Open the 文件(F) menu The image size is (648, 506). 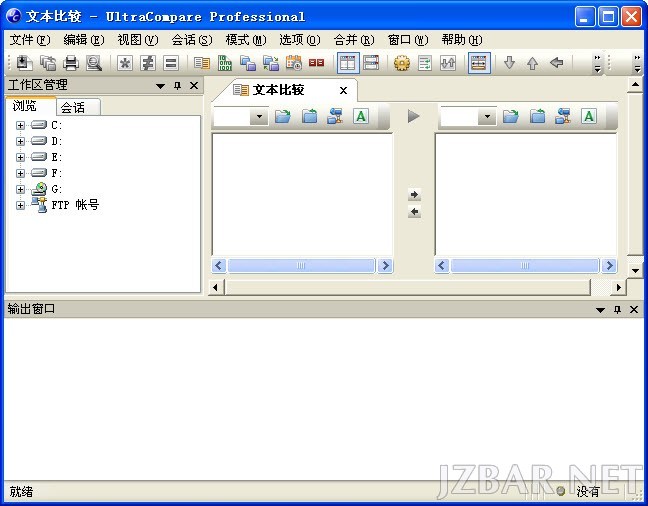(30, 40)
